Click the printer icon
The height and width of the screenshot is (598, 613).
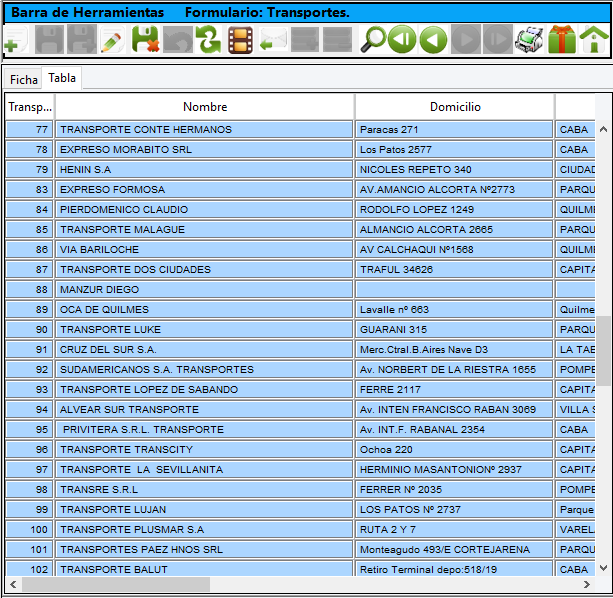529,39
